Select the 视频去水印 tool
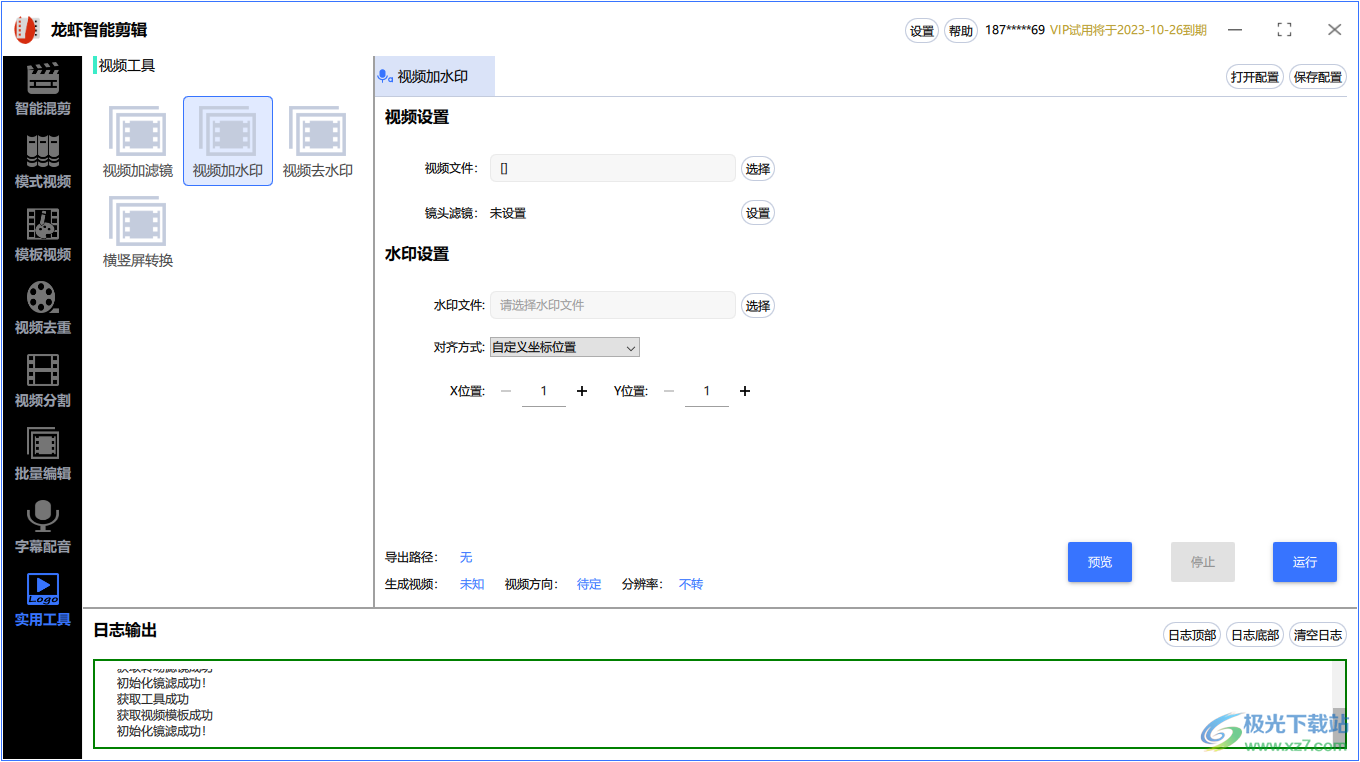Screen dimensions: 1360x762 click(x=317, y=140)
